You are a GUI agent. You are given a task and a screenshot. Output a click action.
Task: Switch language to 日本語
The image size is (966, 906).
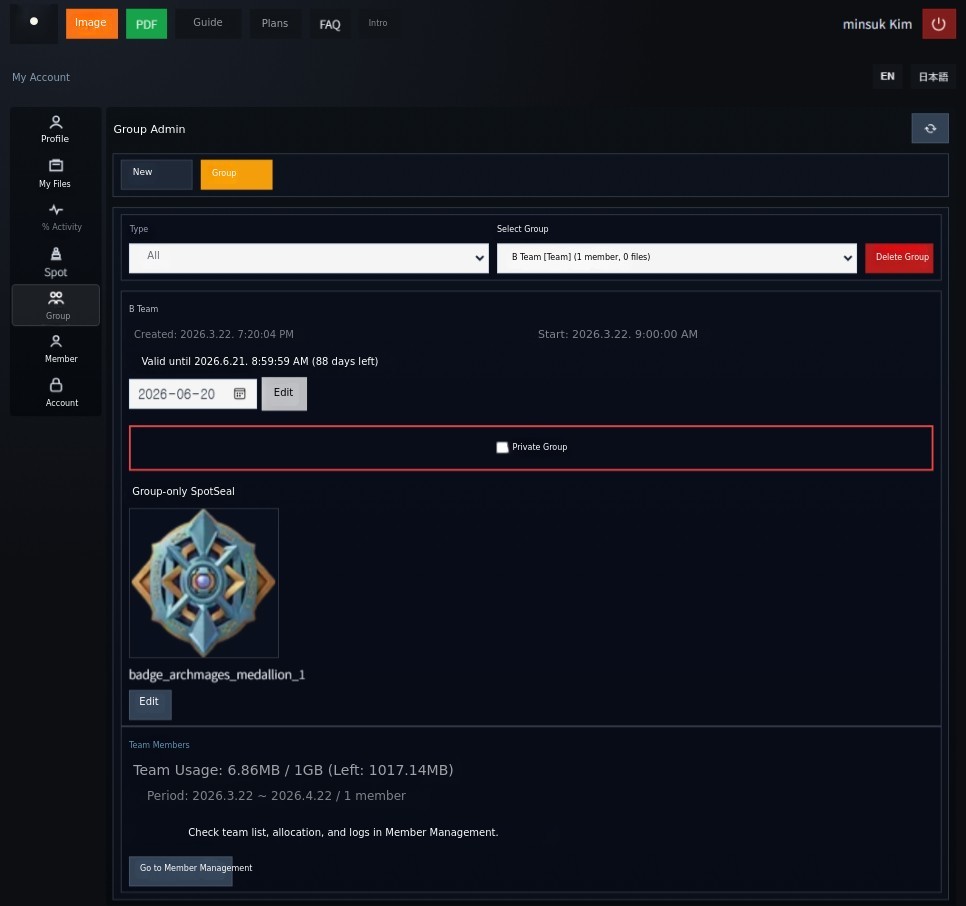pyautogui.click(x=932, y=77)
